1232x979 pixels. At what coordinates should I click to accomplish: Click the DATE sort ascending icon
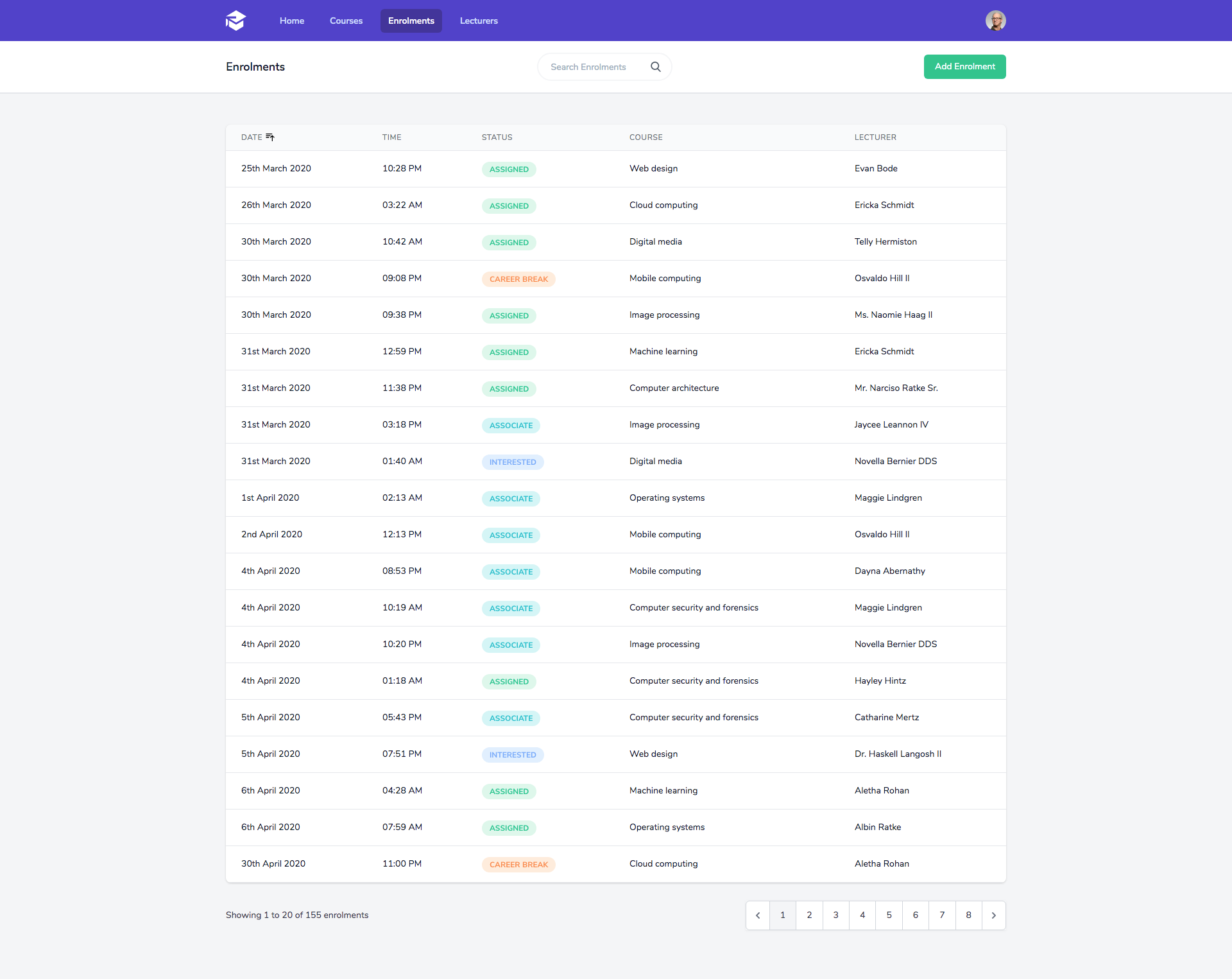270,137
